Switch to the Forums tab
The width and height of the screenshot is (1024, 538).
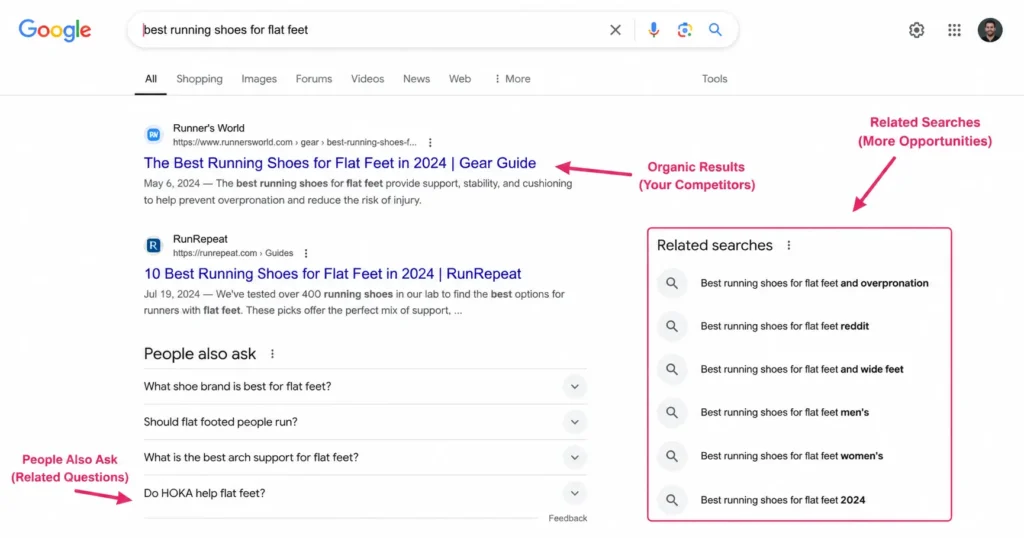pyautogui.click(x=314, y=79)
